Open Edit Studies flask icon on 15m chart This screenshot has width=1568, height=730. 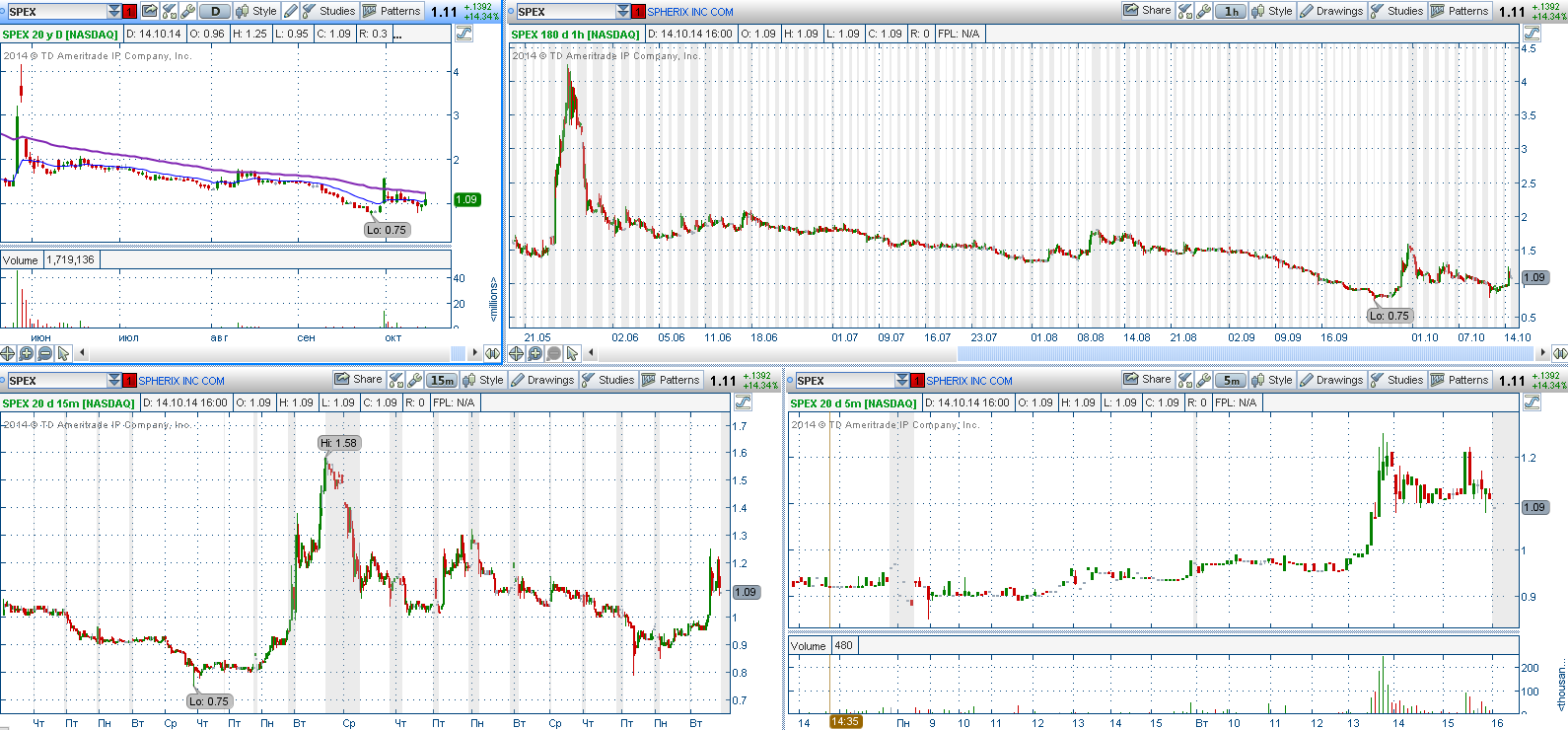(395, 380)
